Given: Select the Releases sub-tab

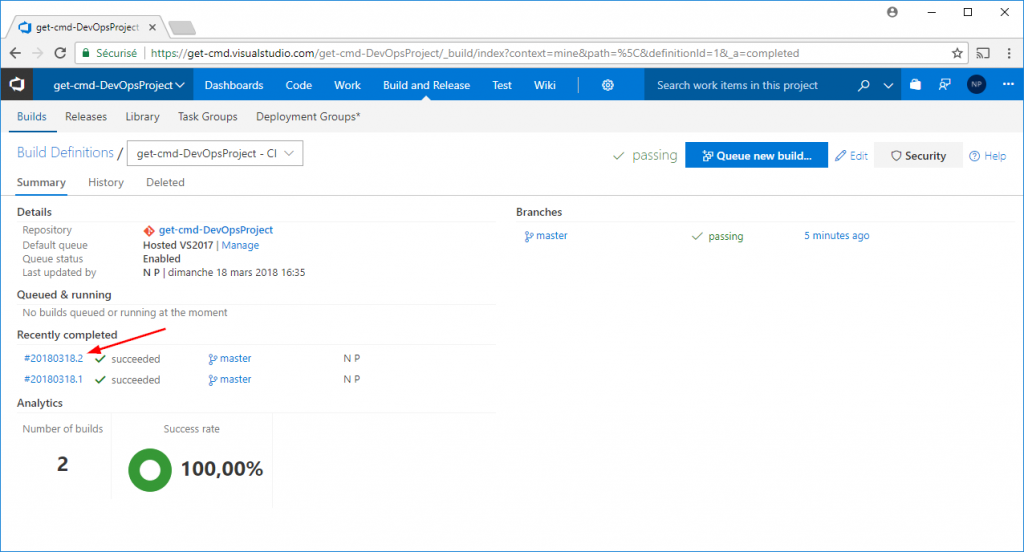Looking at the screenshot, I should [x=86, y=116].
